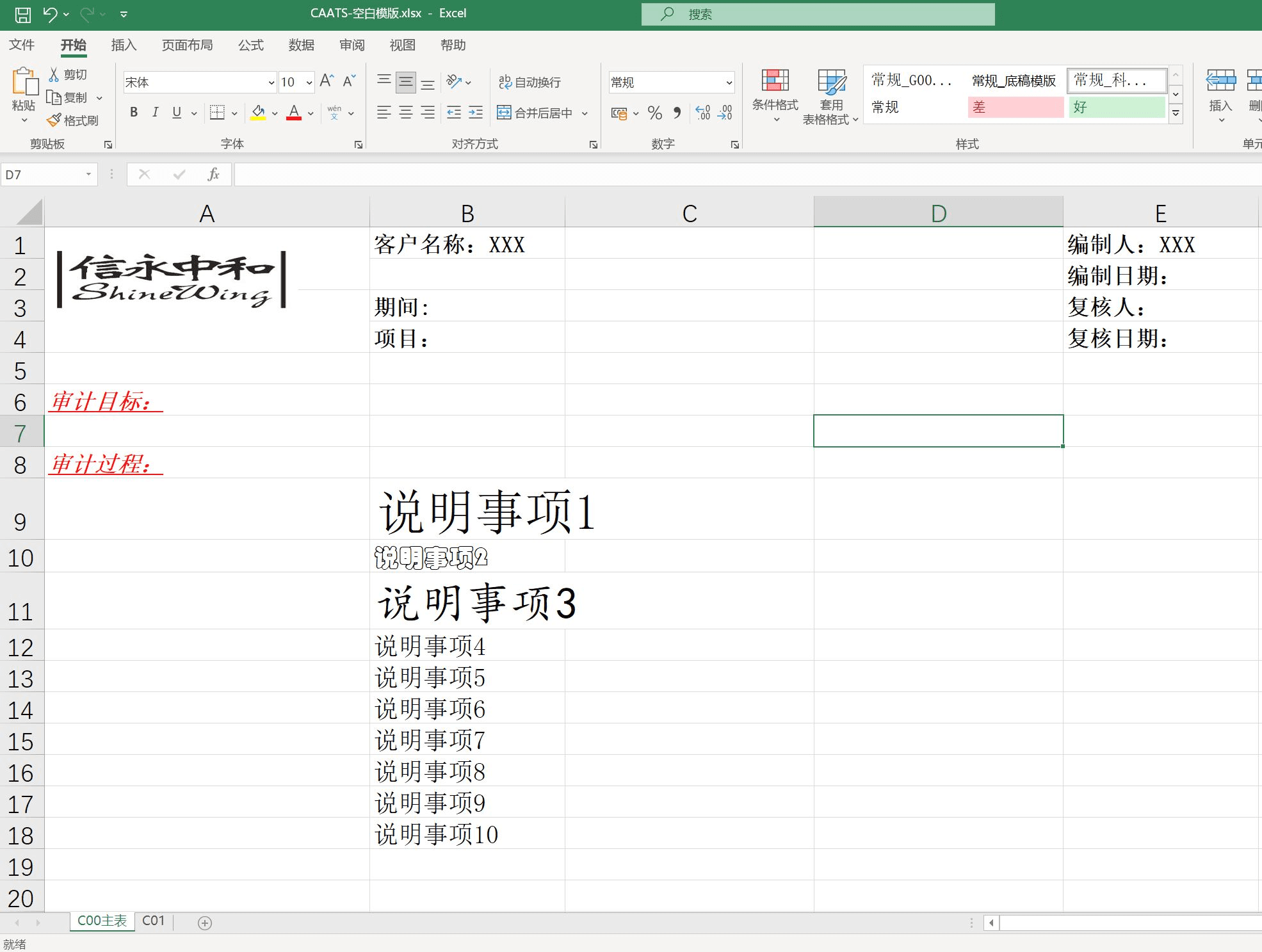Switch to the 页面布局 (Page Layout) tab

(187, 45)
